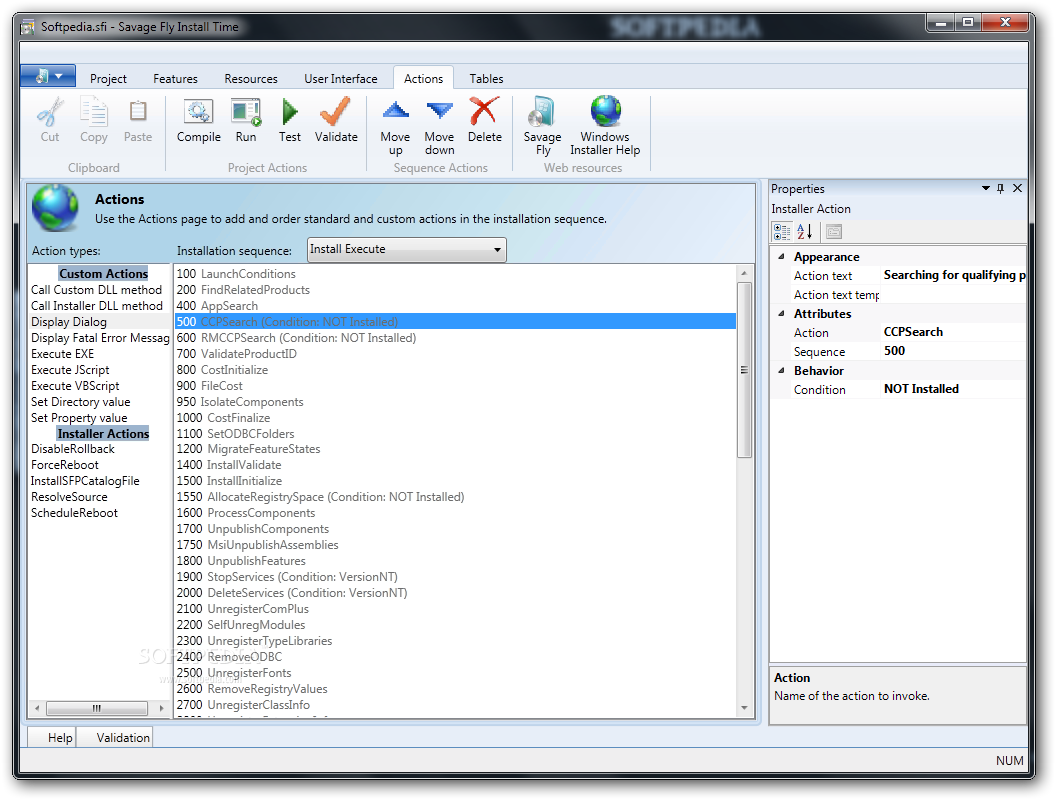The image size is (1056, 800).
Task: Edit the Sequence value 500
Action: point(952,351)
